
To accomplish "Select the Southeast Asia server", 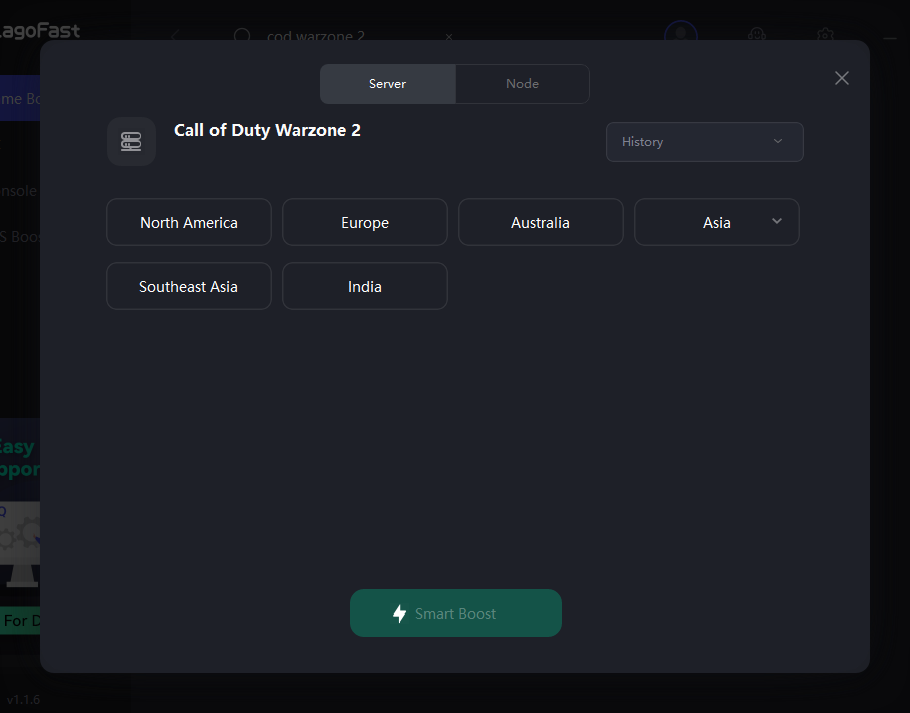I will (x=189, y=286).
